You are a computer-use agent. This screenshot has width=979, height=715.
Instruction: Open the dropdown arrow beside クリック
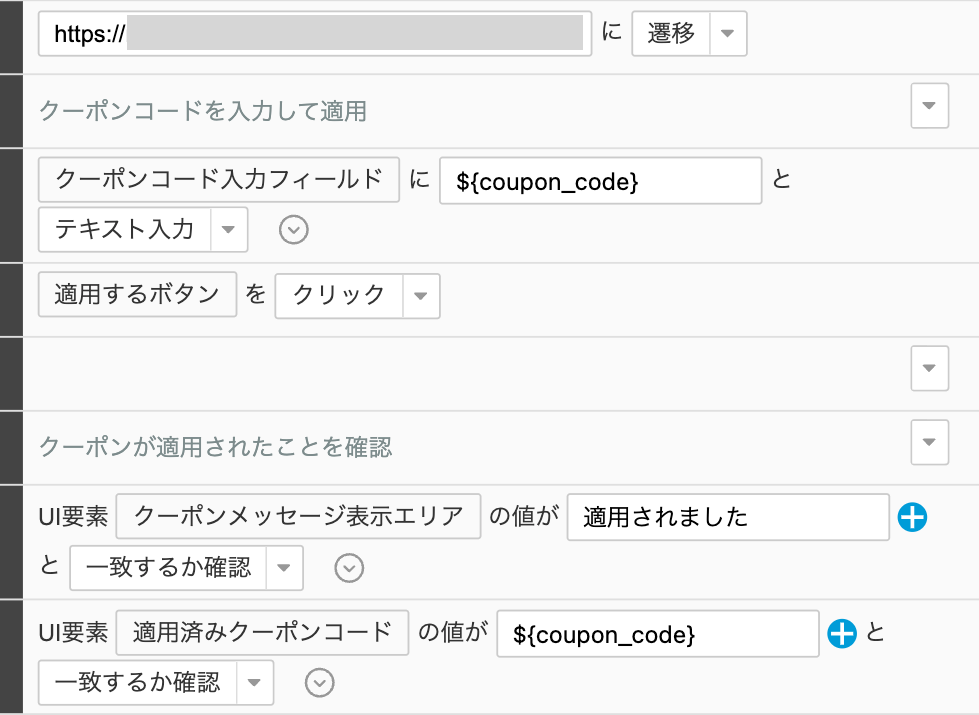tap(420, 296)
